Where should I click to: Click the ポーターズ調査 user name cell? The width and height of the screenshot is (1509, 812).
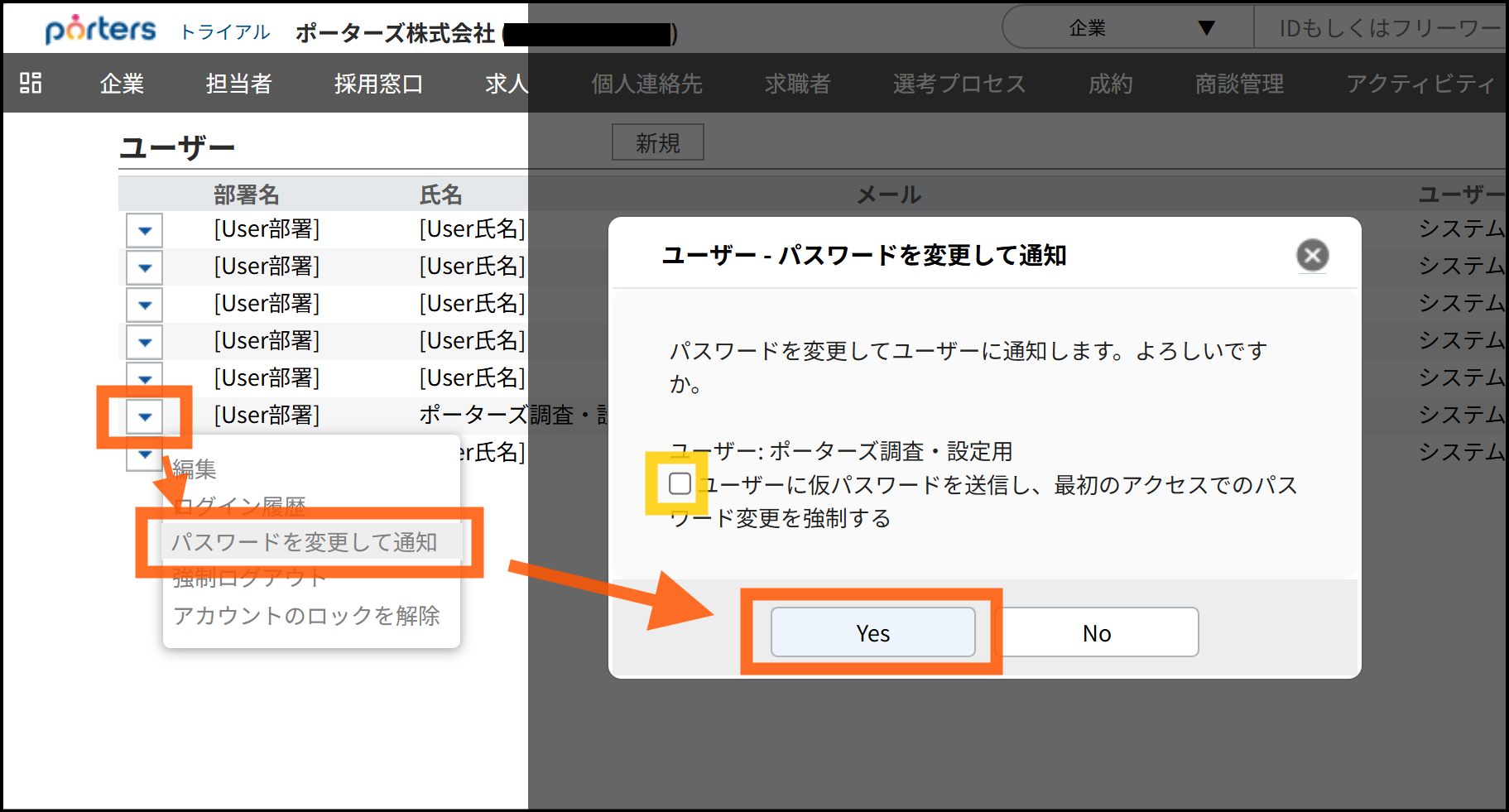click(514, 415)
